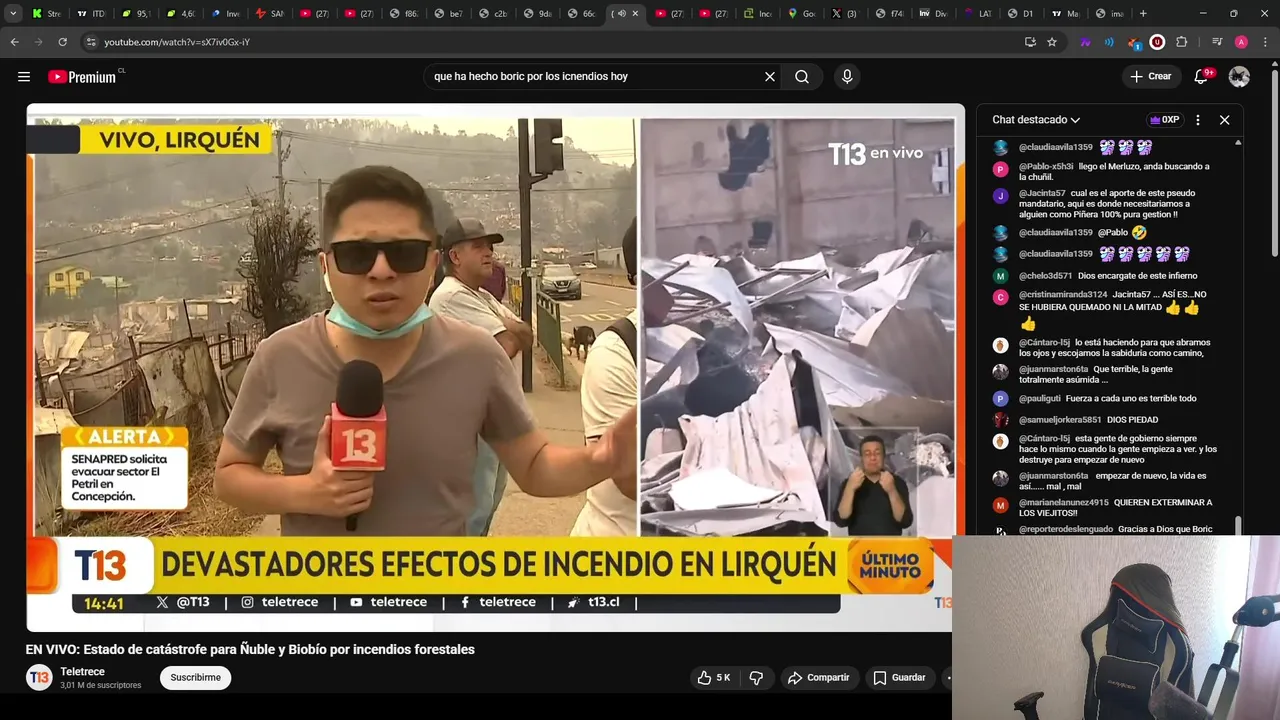The width and height of the screenshot is (1280, 720).
Task: Subscribe to Teletrece with Suscribirme
Action: coord(195,678)
